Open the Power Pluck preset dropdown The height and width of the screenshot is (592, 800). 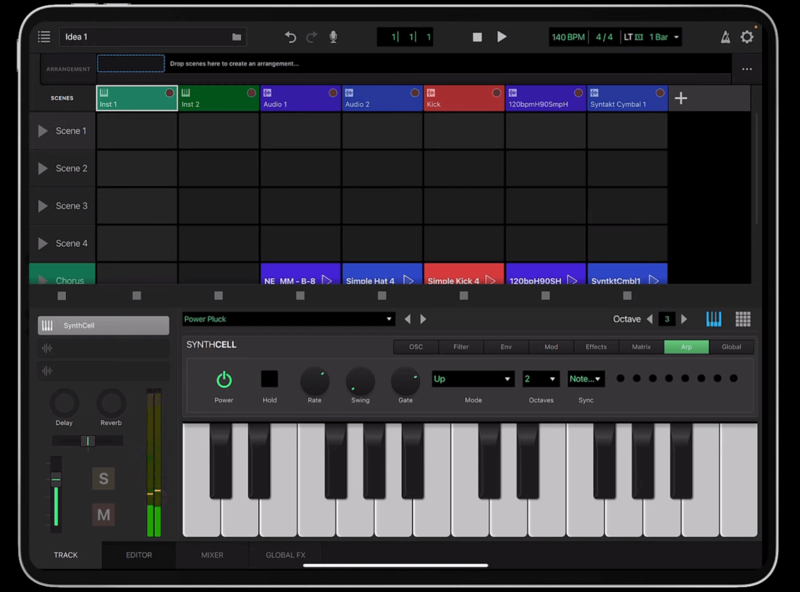[x=289, y=319]
